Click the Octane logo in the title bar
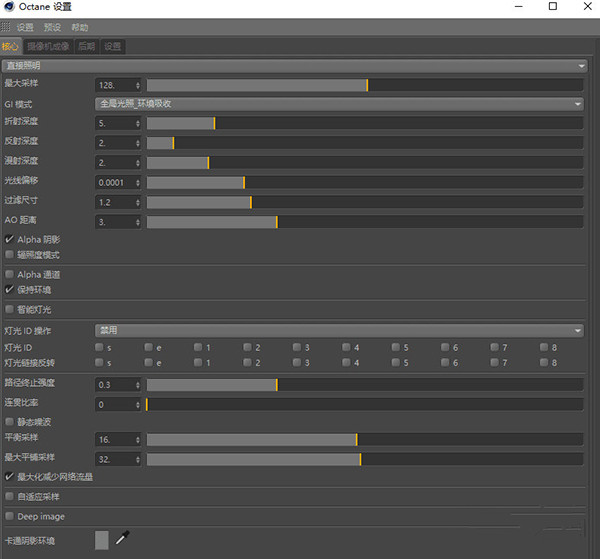Screen dimensions: 600x559 9,7
